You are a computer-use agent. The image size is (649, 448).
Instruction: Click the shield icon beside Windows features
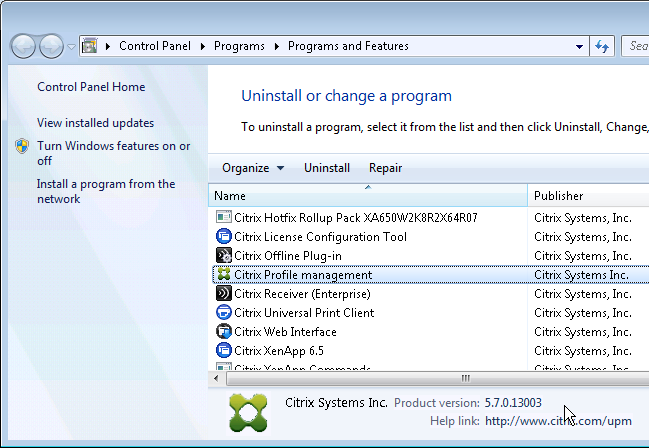22,146
